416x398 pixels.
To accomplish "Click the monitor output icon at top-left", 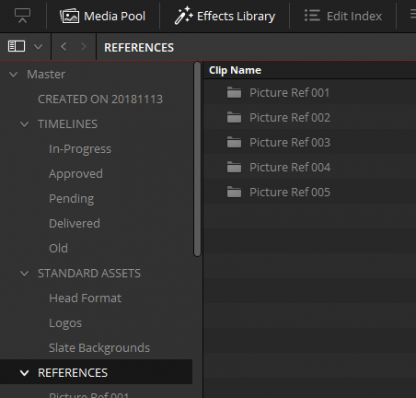I will coord(23,16).
